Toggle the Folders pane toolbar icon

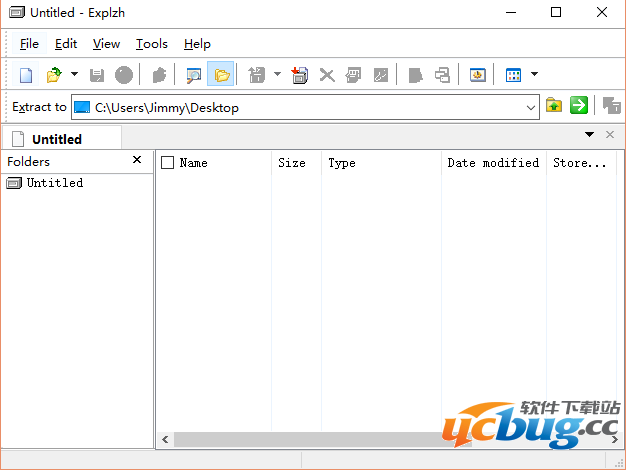click(221, 75)
